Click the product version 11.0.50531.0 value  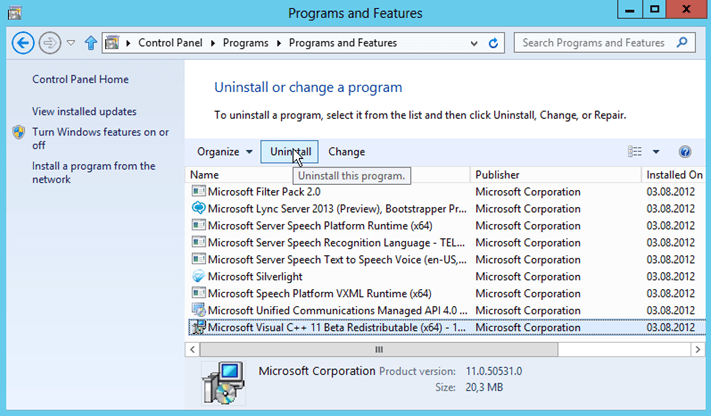click(494, 371)
